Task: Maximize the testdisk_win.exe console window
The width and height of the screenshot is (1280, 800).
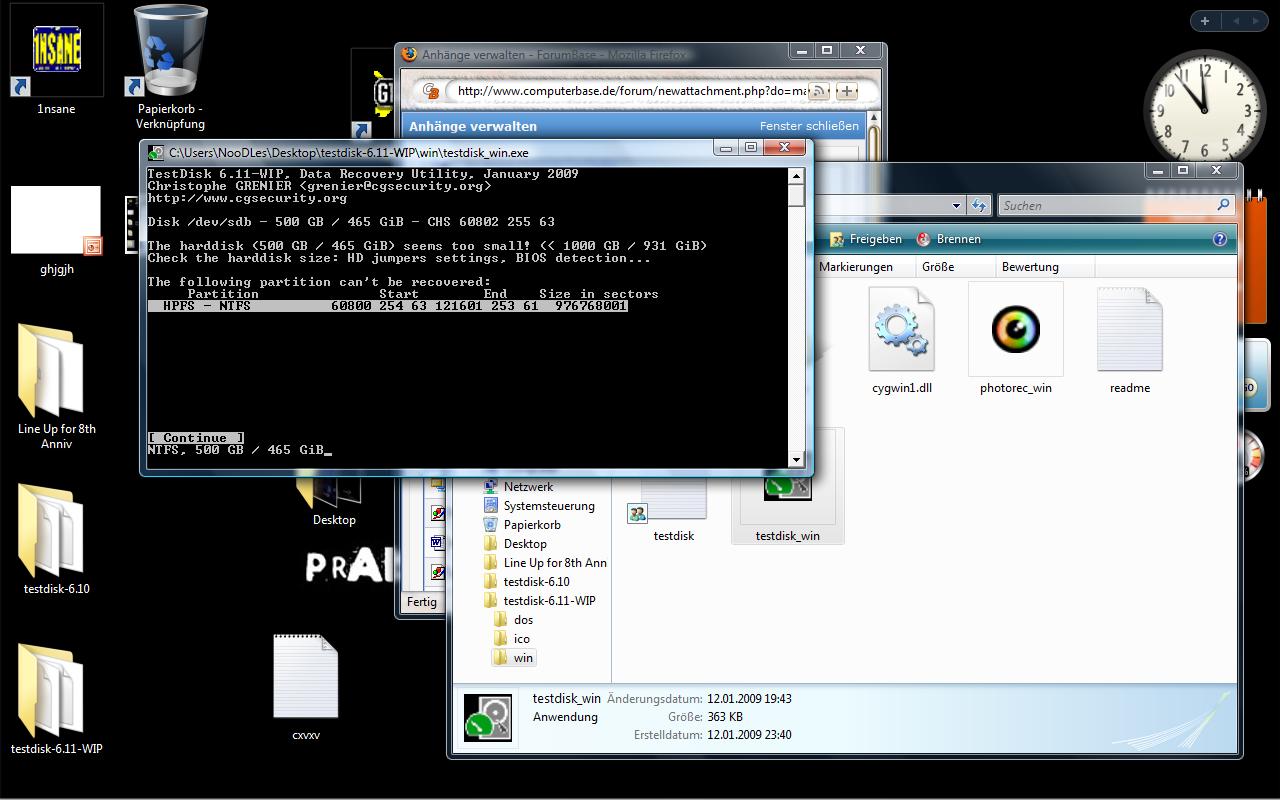Action: [751, 147]
